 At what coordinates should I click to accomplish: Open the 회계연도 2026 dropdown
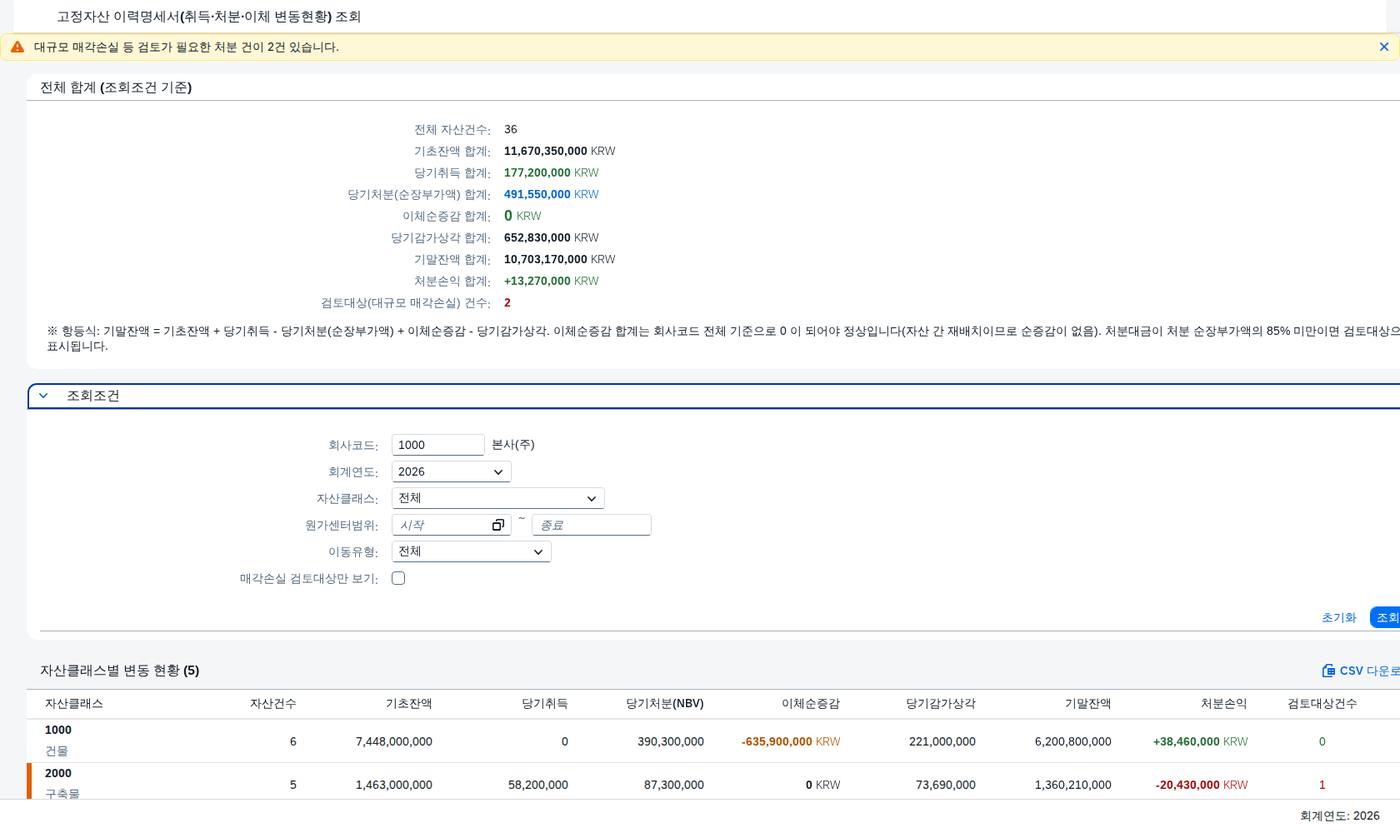click(451, 472)
